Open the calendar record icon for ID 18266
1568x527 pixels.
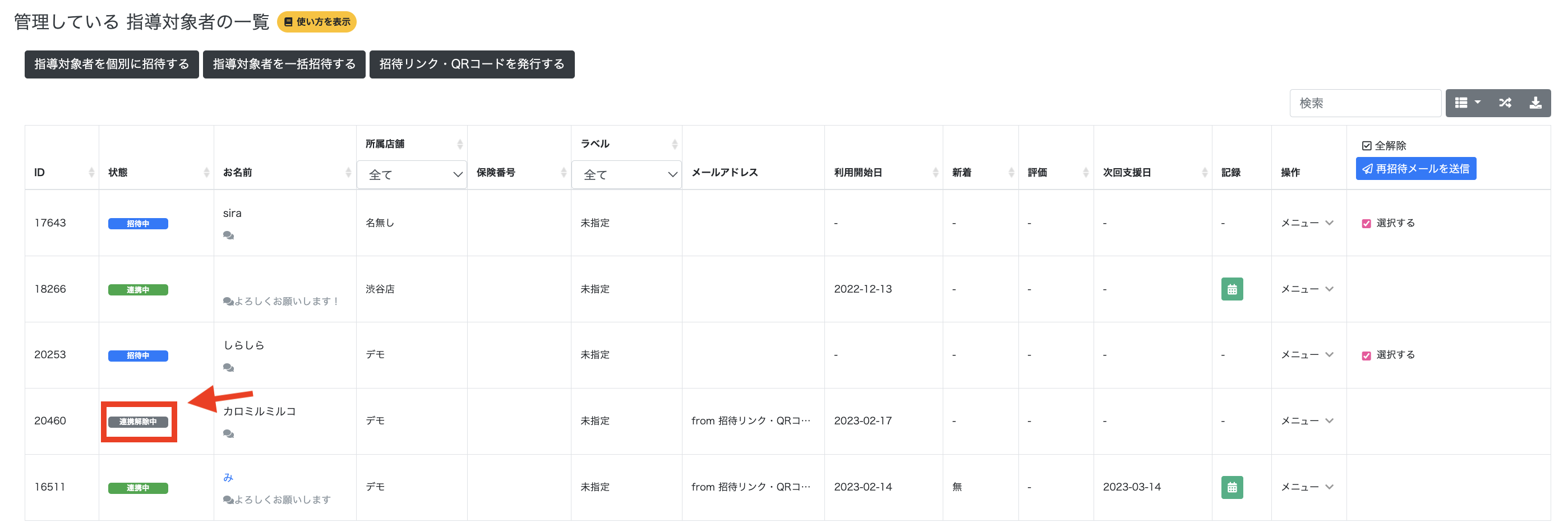click(x=1232, y=289)
